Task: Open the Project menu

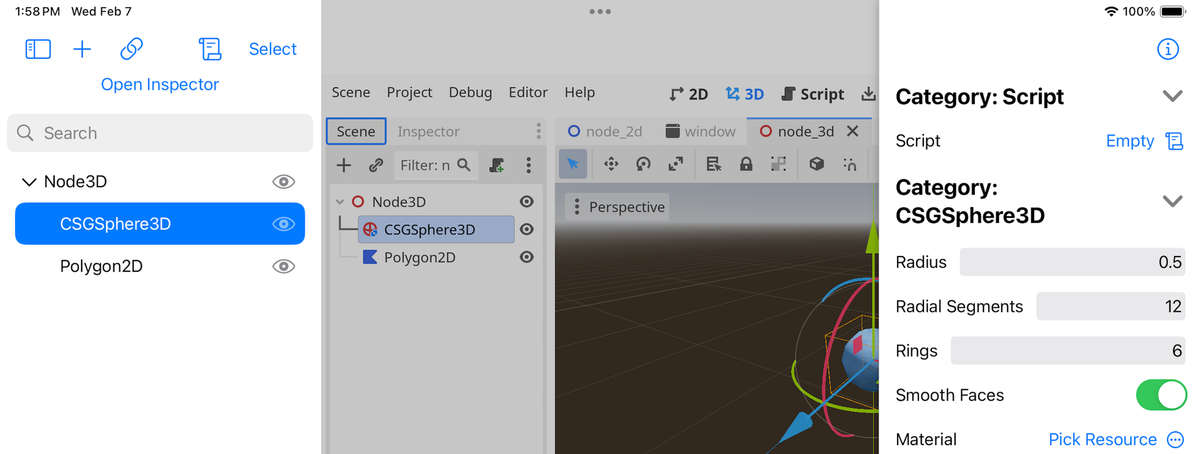Action: 410,92
